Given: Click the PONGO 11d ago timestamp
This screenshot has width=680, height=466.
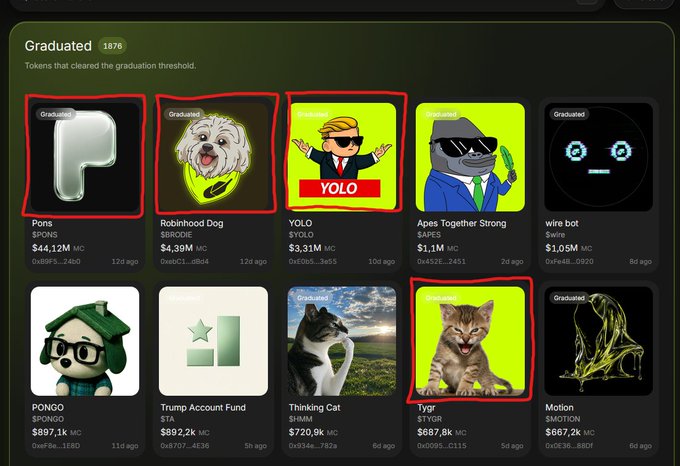Looking at the screenshot, I should coord(125,446).
